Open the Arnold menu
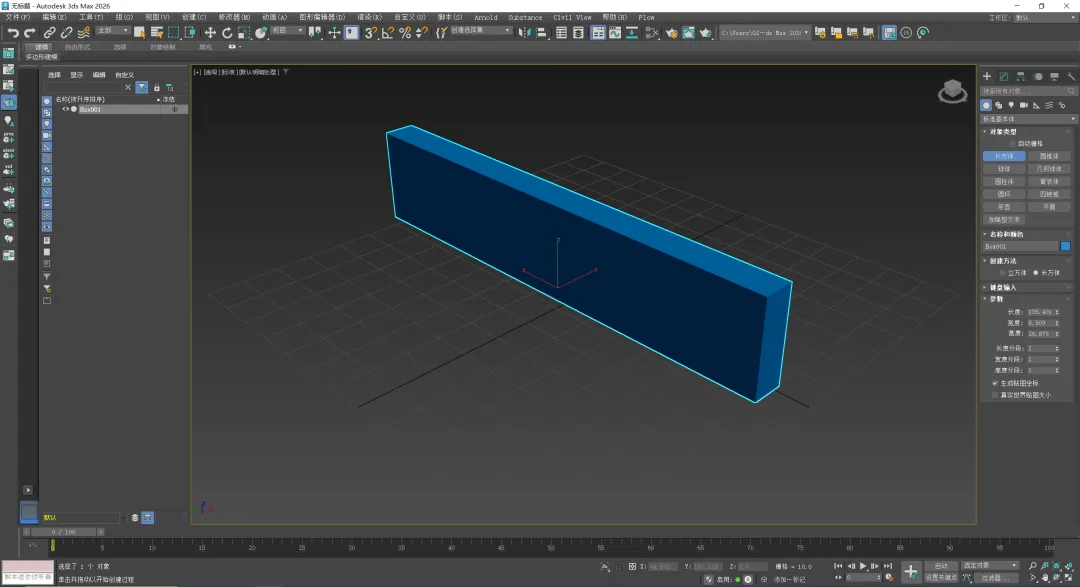 [486, 17]
